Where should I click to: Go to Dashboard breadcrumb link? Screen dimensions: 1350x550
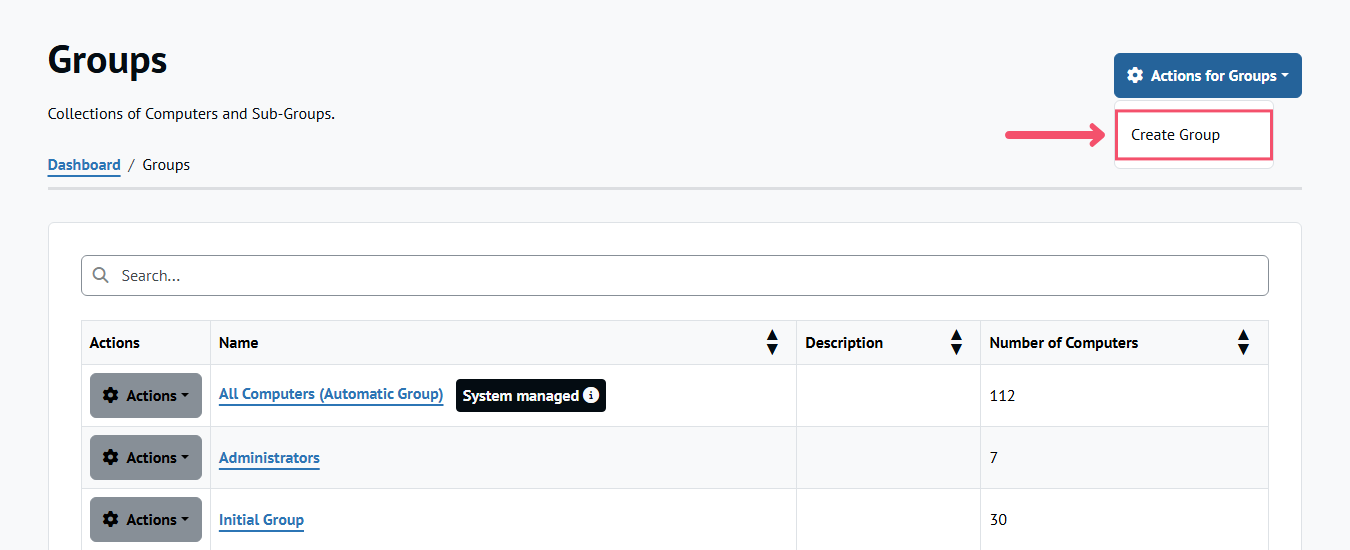click(84, 165)
